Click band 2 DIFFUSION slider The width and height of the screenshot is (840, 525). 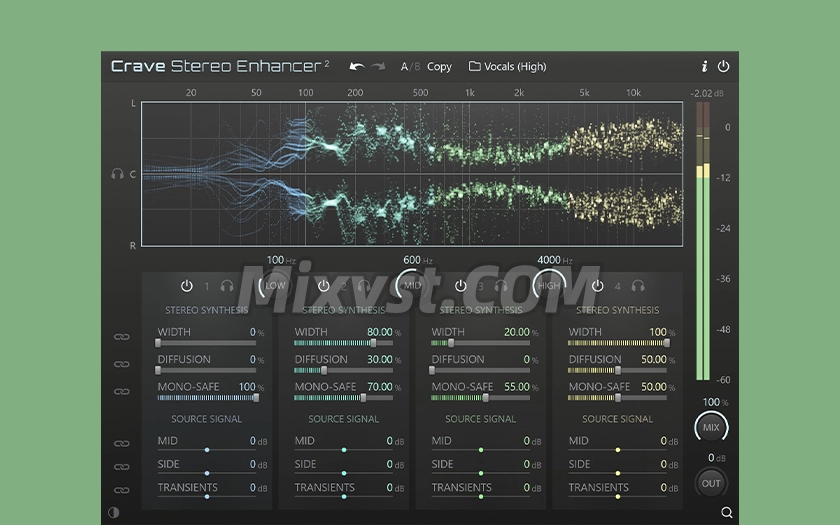tap(343, 370)
